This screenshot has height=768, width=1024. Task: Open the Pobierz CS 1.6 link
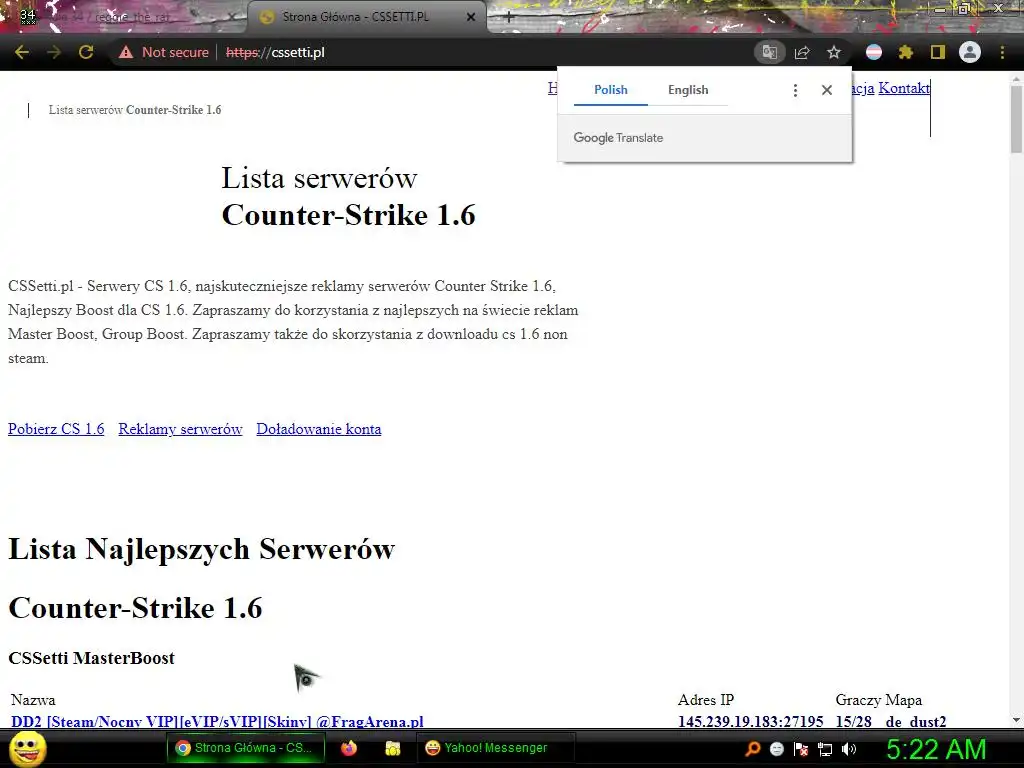[x=56, y=429]
